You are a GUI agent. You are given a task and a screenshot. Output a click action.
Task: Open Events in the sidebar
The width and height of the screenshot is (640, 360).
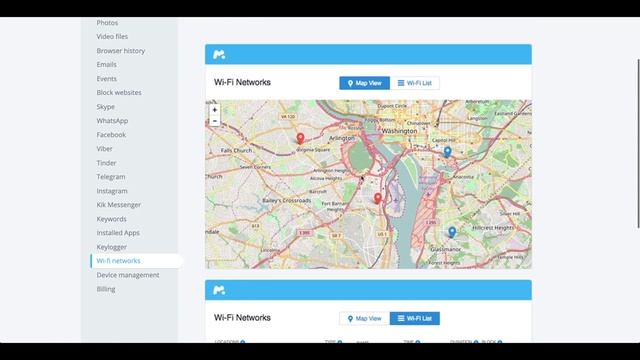point(107,79)
